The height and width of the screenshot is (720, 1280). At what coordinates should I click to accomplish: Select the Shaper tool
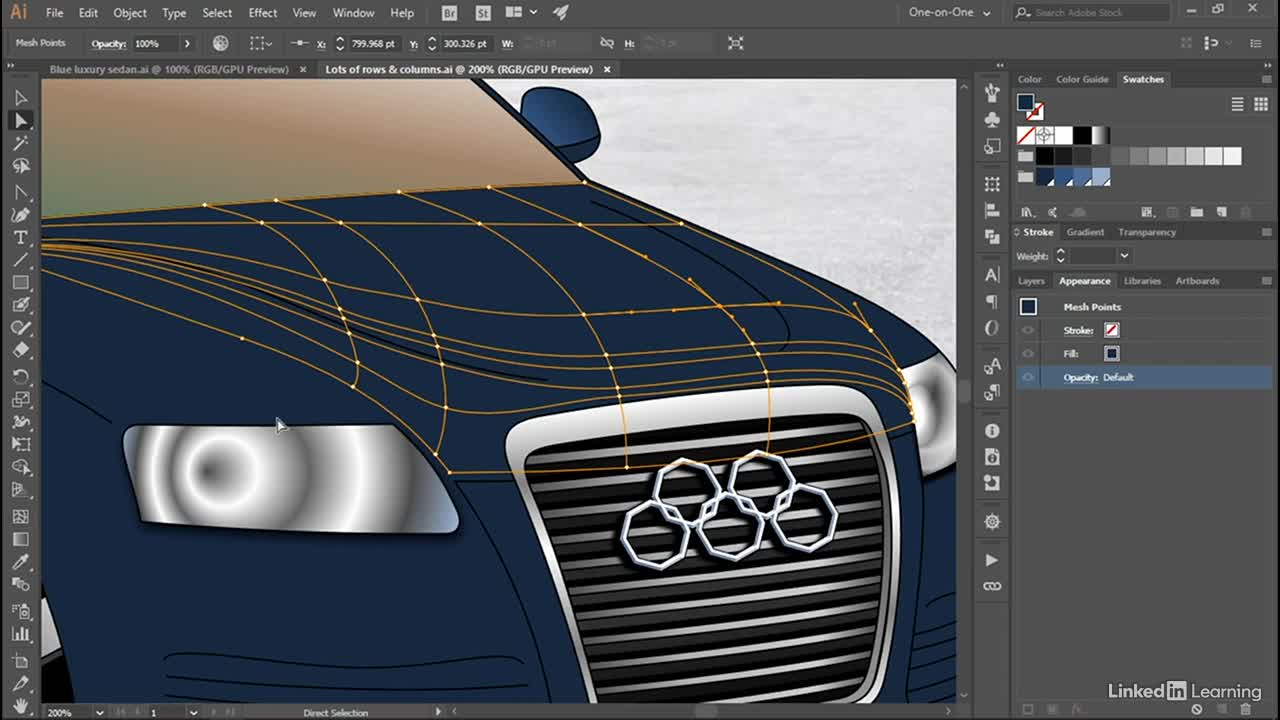(x=20, y=328)
